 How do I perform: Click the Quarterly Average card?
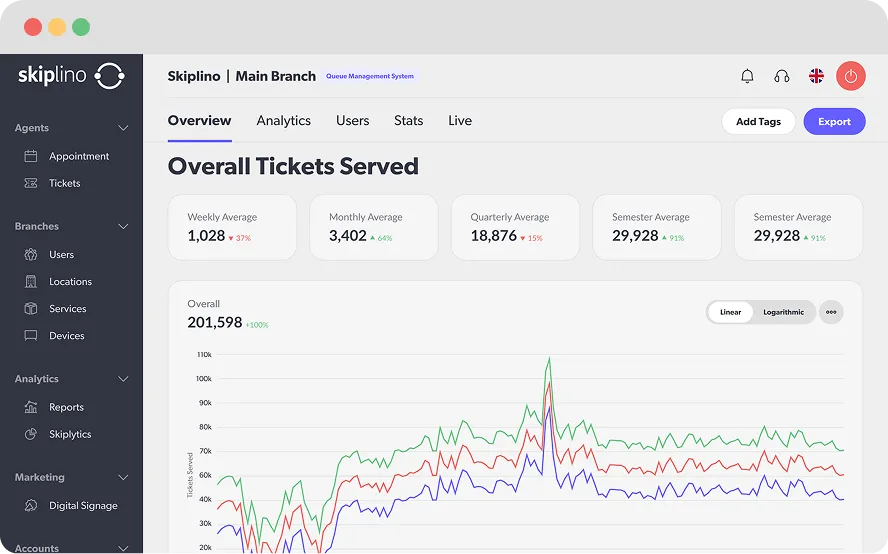pyautogui.click(x=515, y=227)
